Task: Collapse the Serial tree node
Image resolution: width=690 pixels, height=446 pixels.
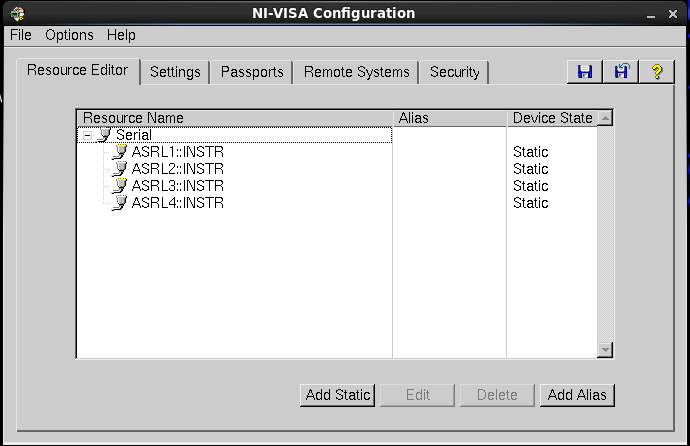Action: pos(87,135)
